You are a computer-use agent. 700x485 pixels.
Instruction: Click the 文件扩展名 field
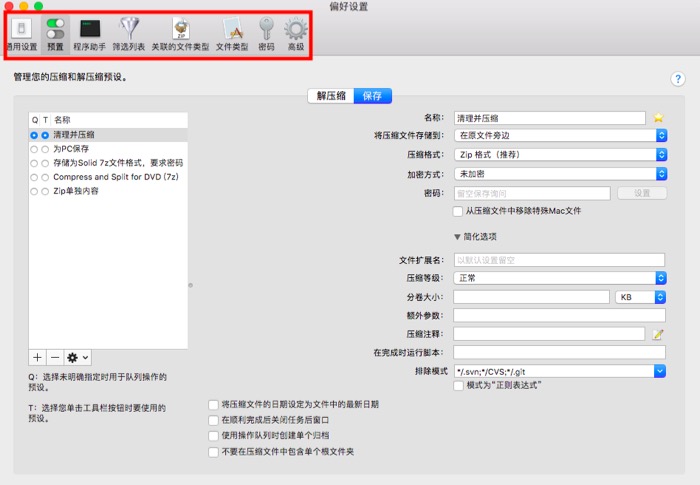point(559,260)
